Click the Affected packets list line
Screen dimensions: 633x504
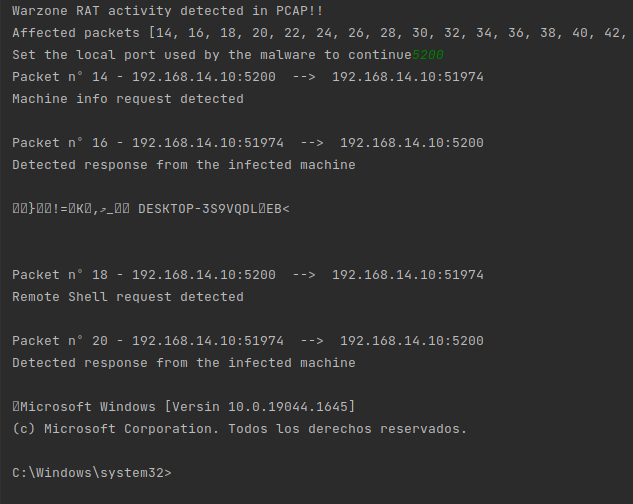319,33
